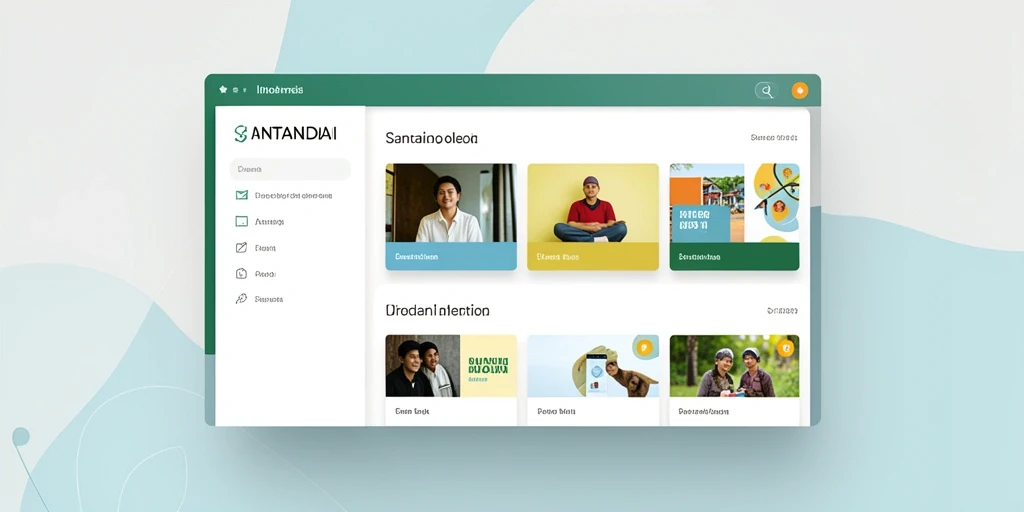
Task: Select the last sidebar menu item label
Action: click(268, 299)
